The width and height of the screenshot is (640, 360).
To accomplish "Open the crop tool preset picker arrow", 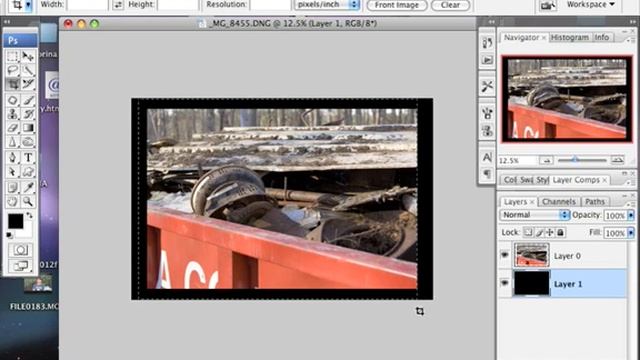I will coord(28,5).
